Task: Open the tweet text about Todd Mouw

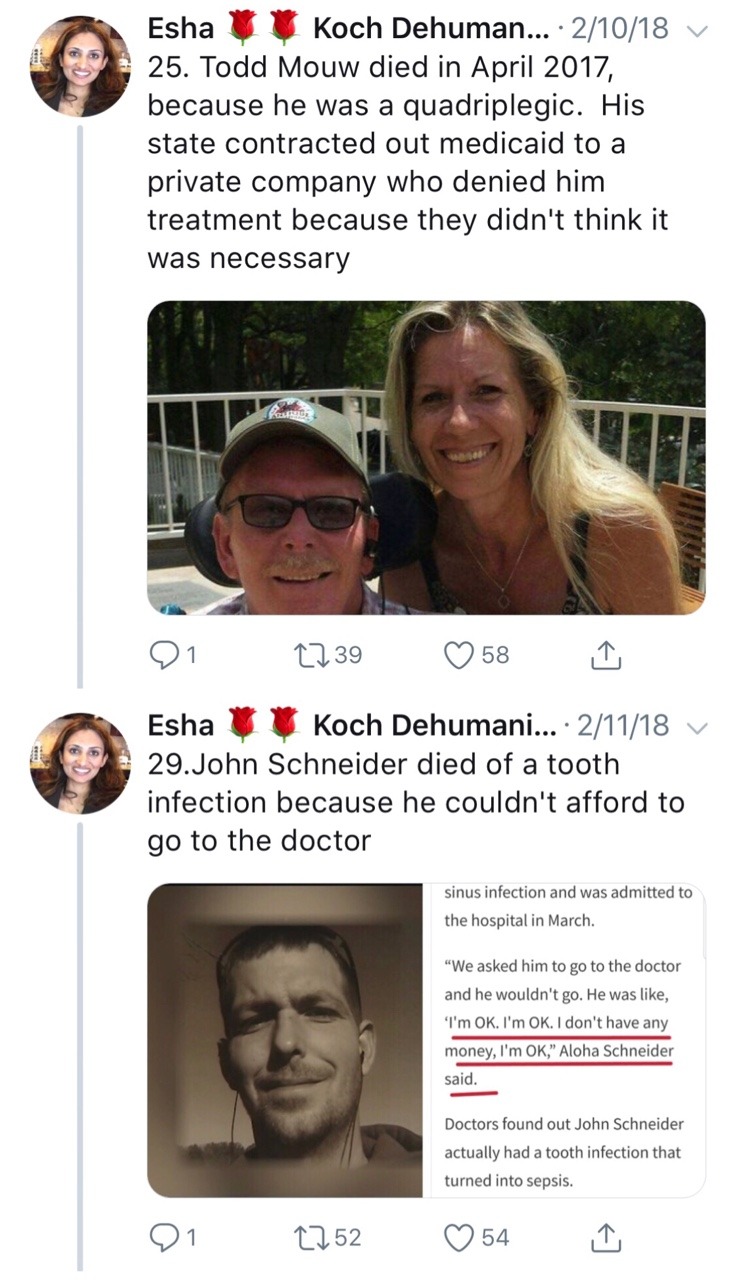Action: coord(400,164)
